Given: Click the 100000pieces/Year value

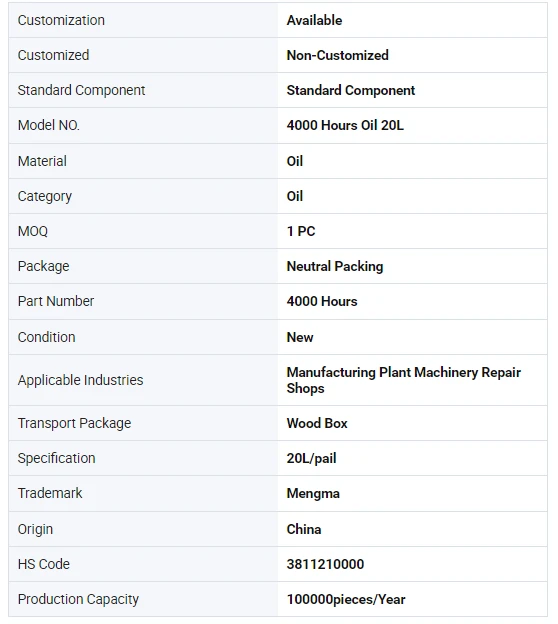Looking at the screenshot, I should [x=346, y=599].
